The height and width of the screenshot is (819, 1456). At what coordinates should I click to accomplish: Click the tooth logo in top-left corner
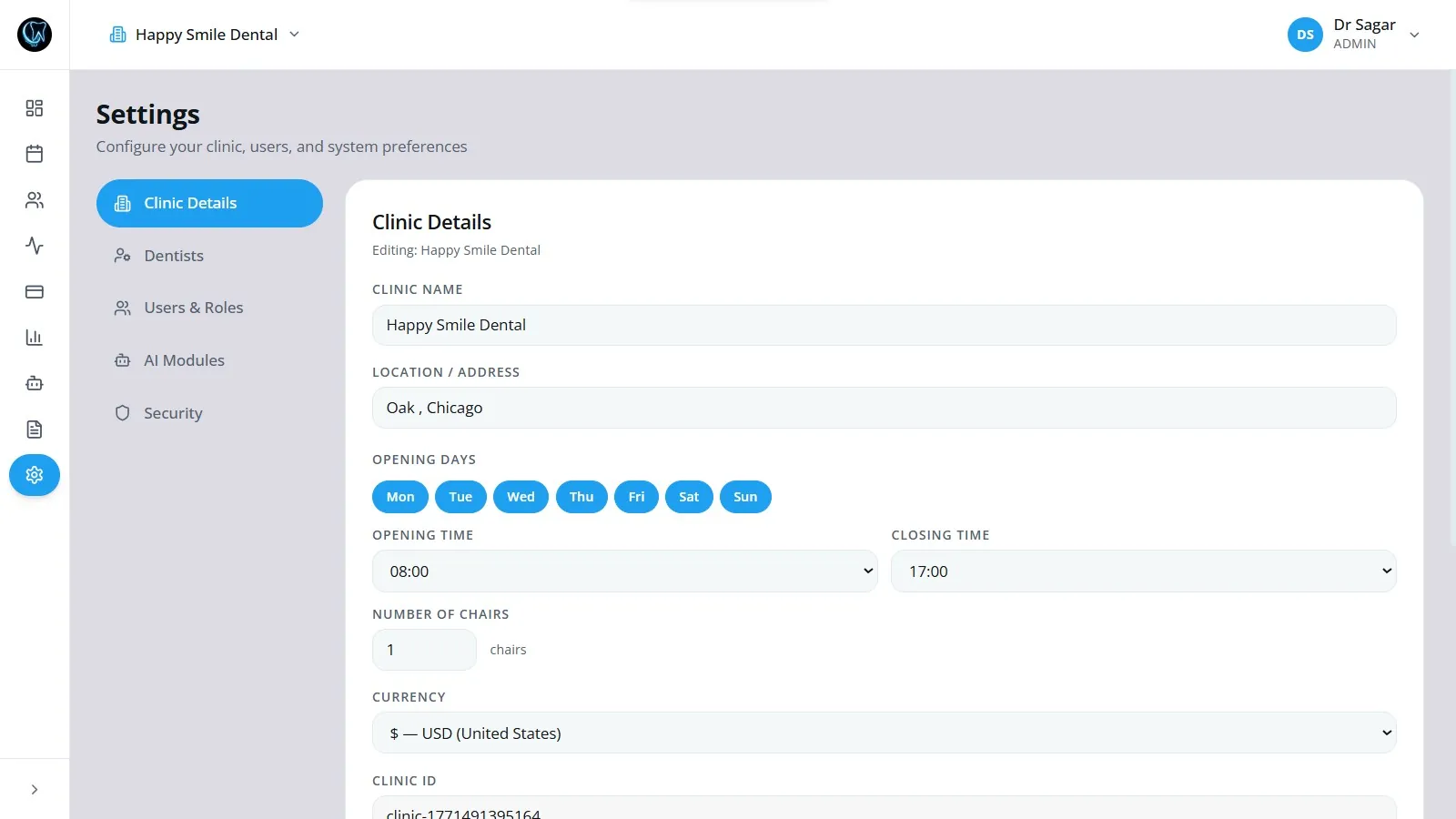click(x=35, y=35)
